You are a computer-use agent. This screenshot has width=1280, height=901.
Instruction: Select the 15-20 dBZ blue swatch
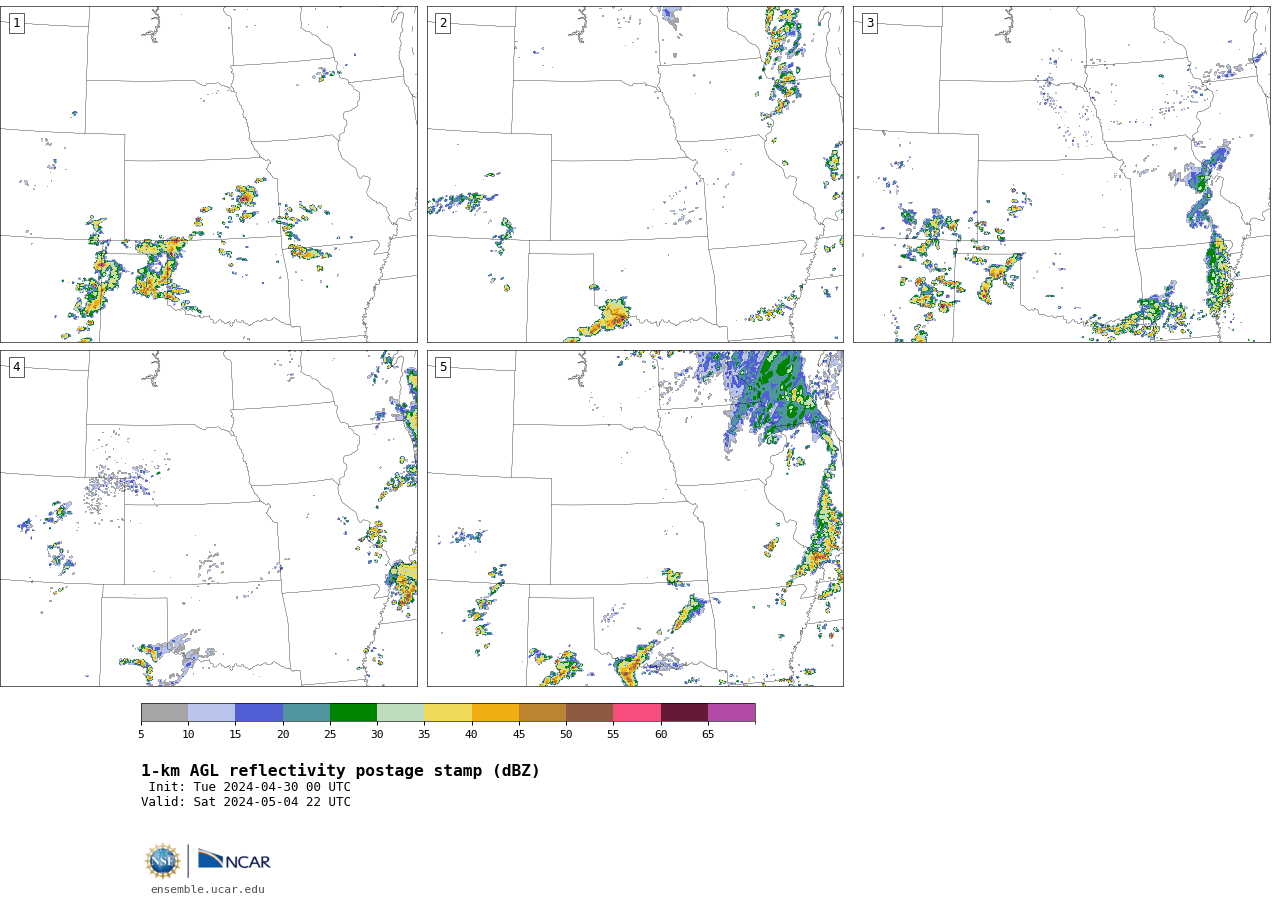259,713
